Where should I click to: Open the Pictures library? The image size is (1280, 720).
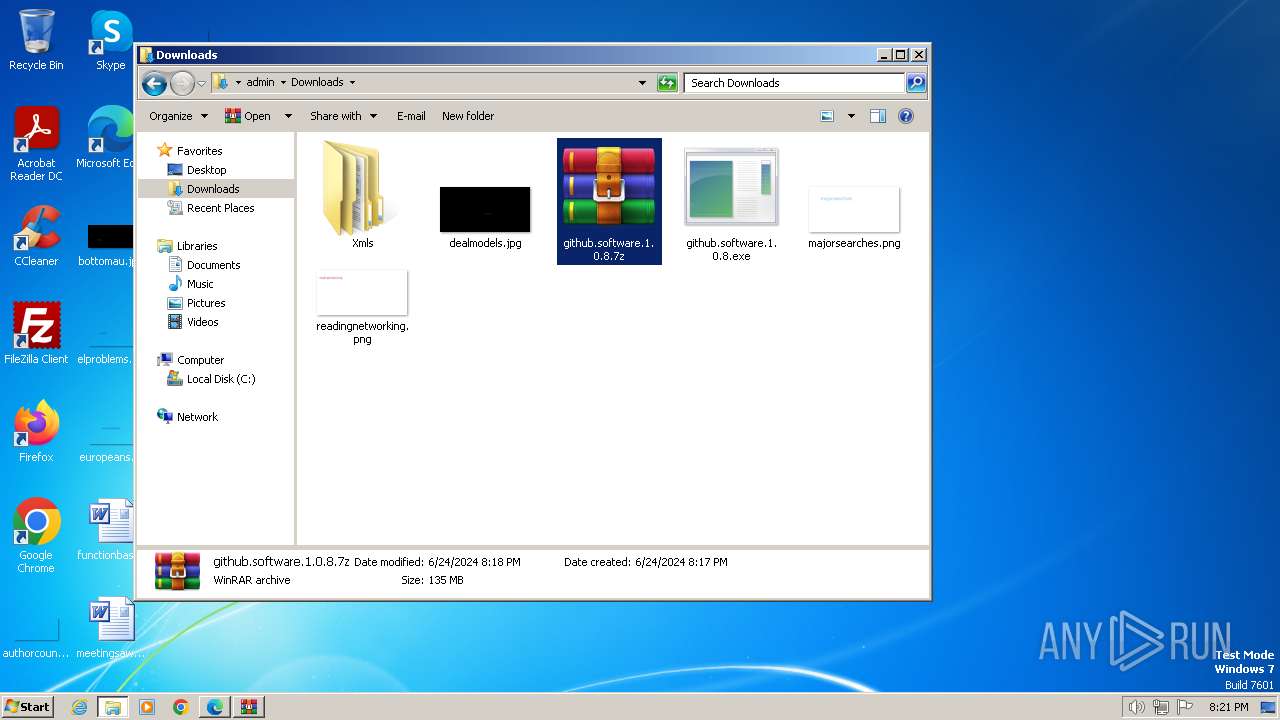[206, 303]
